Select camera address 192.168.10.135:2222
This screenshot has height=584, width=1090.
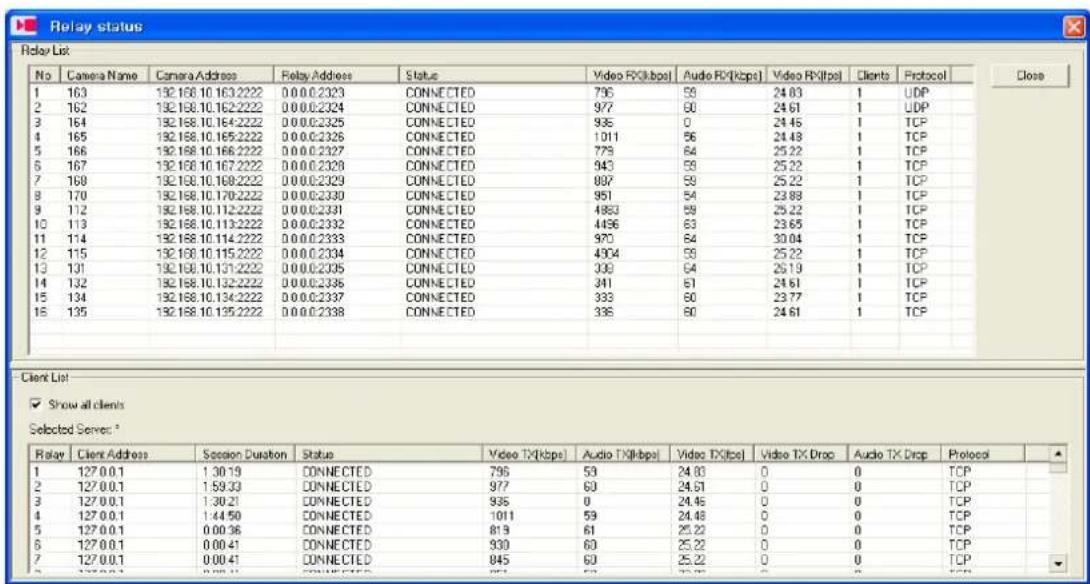[209, 311]
